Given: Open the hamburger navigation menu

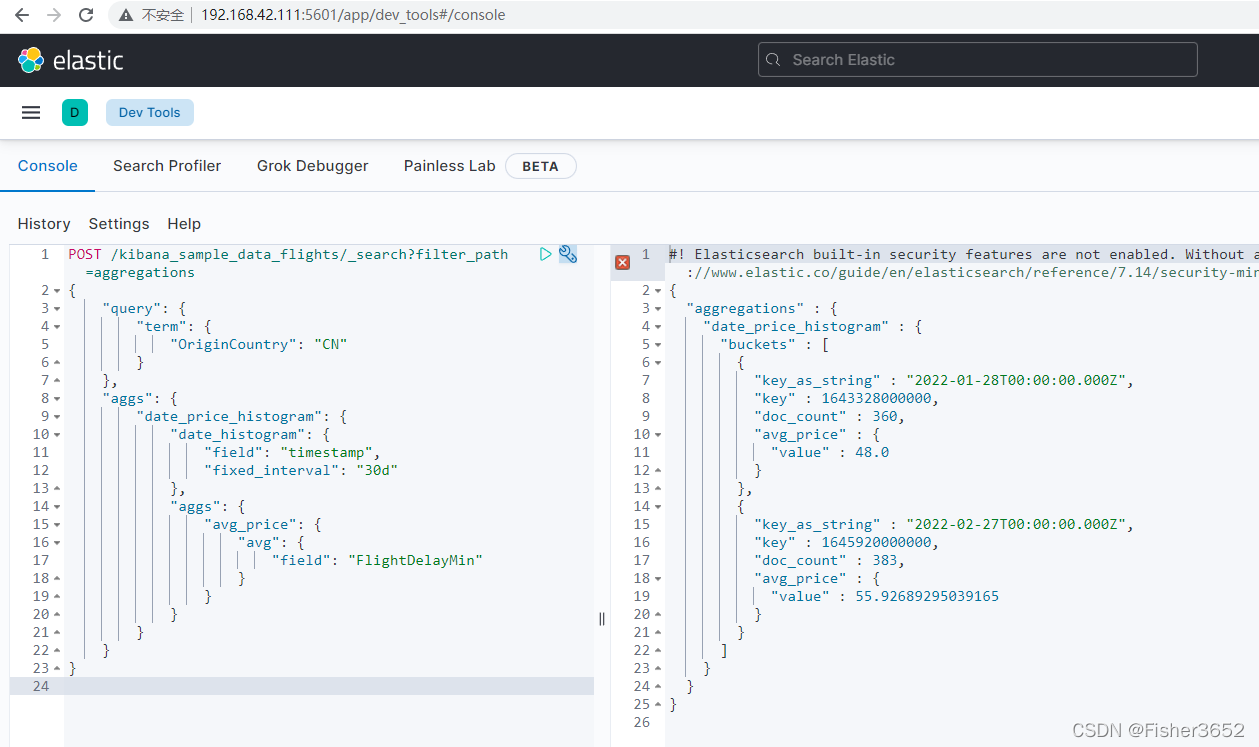Looking at the screenshot, I should [31, 113].
